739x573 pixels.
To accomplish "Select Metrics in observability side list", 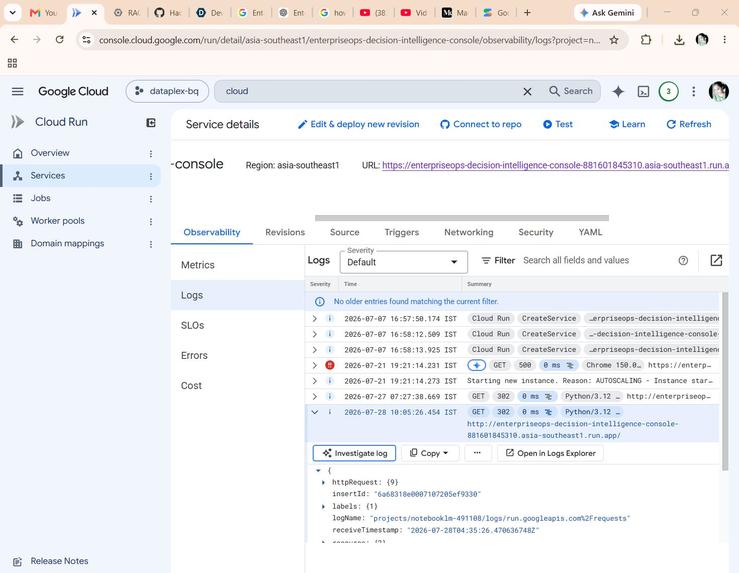I will tap(238, 265).
